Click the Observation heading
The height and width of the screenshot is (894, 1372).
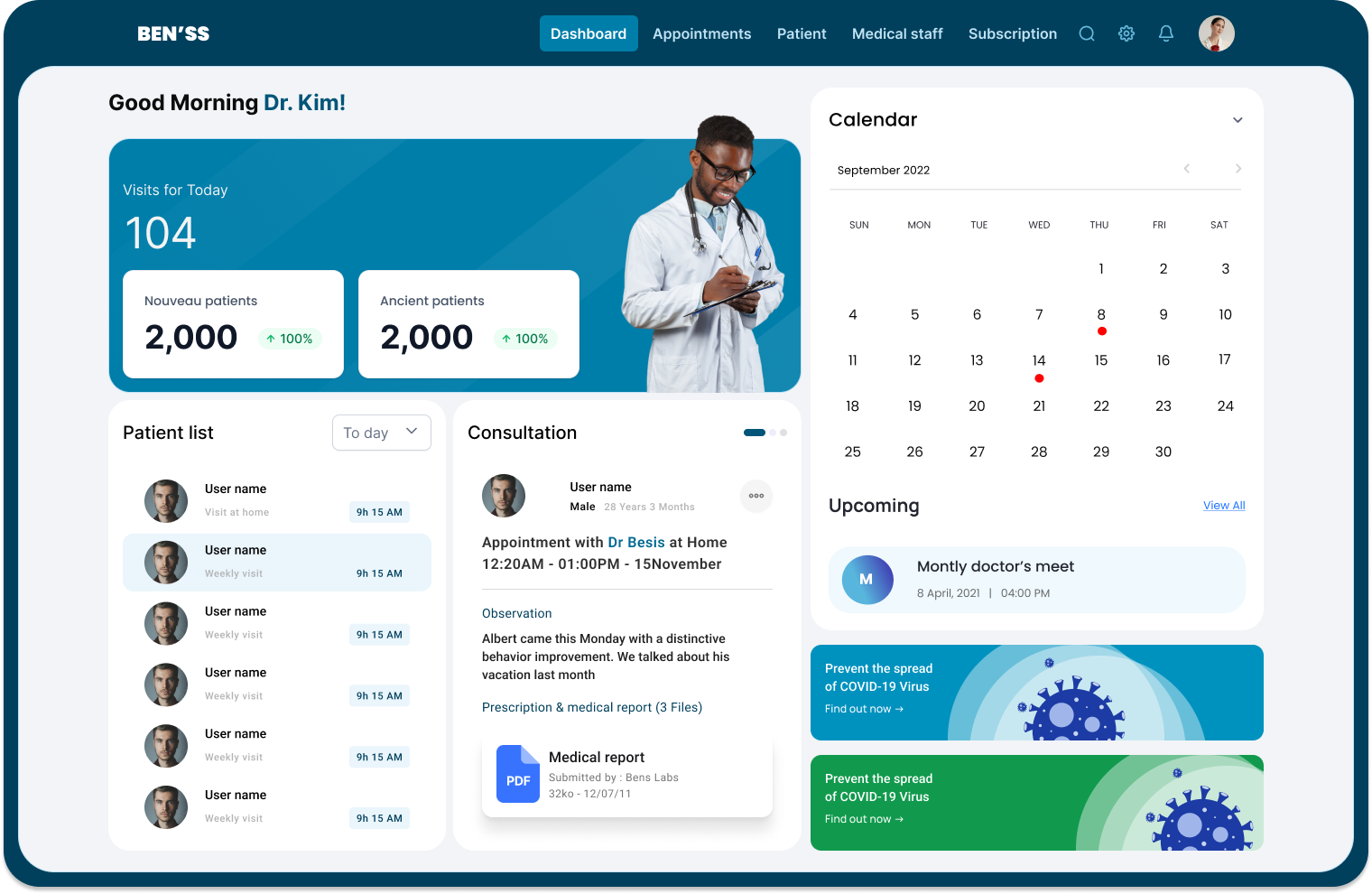(516, 613)
